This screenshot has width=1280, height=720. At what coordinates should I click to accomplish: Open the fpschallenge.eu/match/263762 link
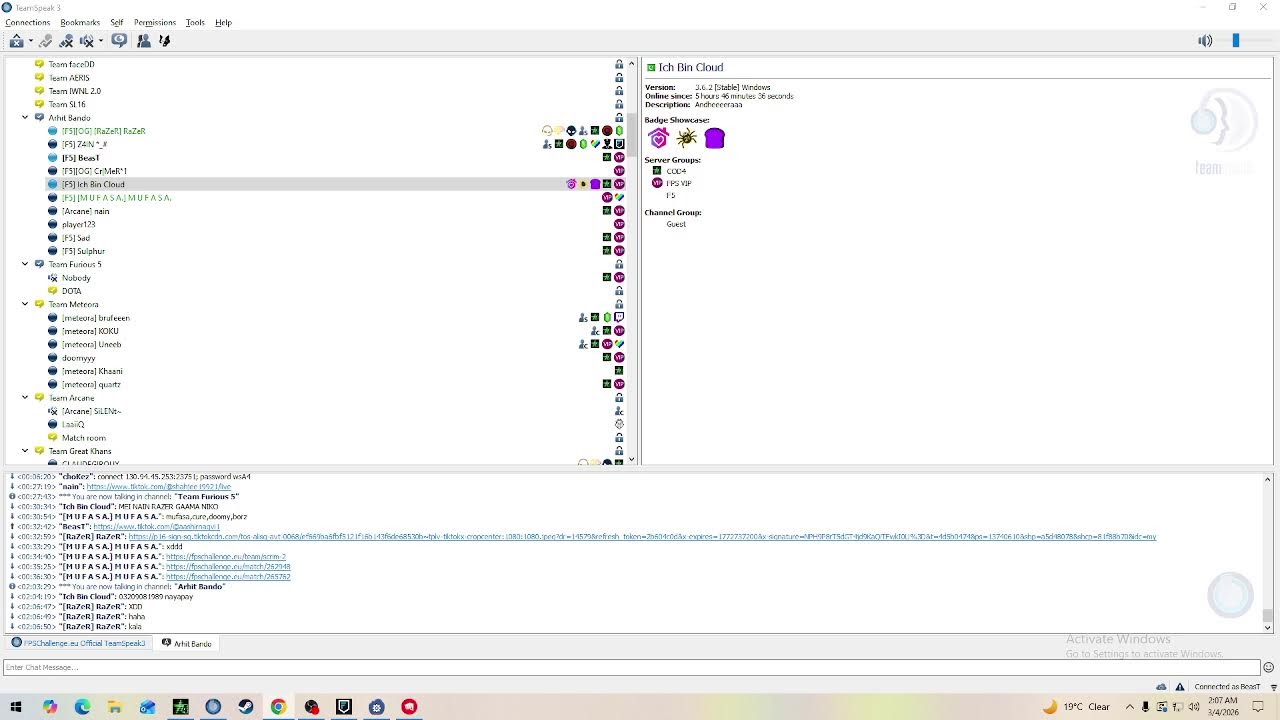pos(228,577)
